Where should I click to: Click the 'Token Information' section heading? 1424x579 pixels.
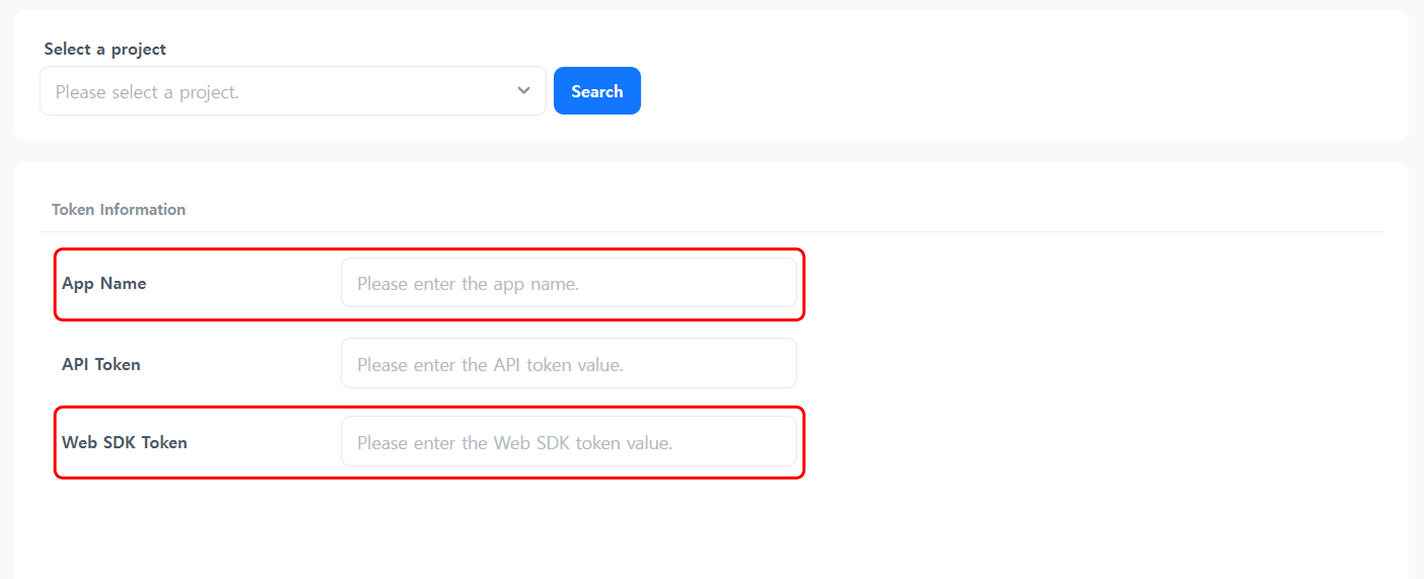118,209
